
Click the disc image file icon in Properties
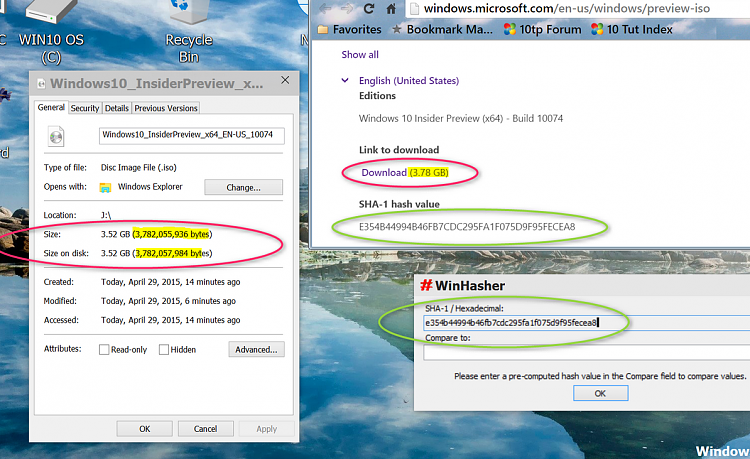[x=56, y=137]
